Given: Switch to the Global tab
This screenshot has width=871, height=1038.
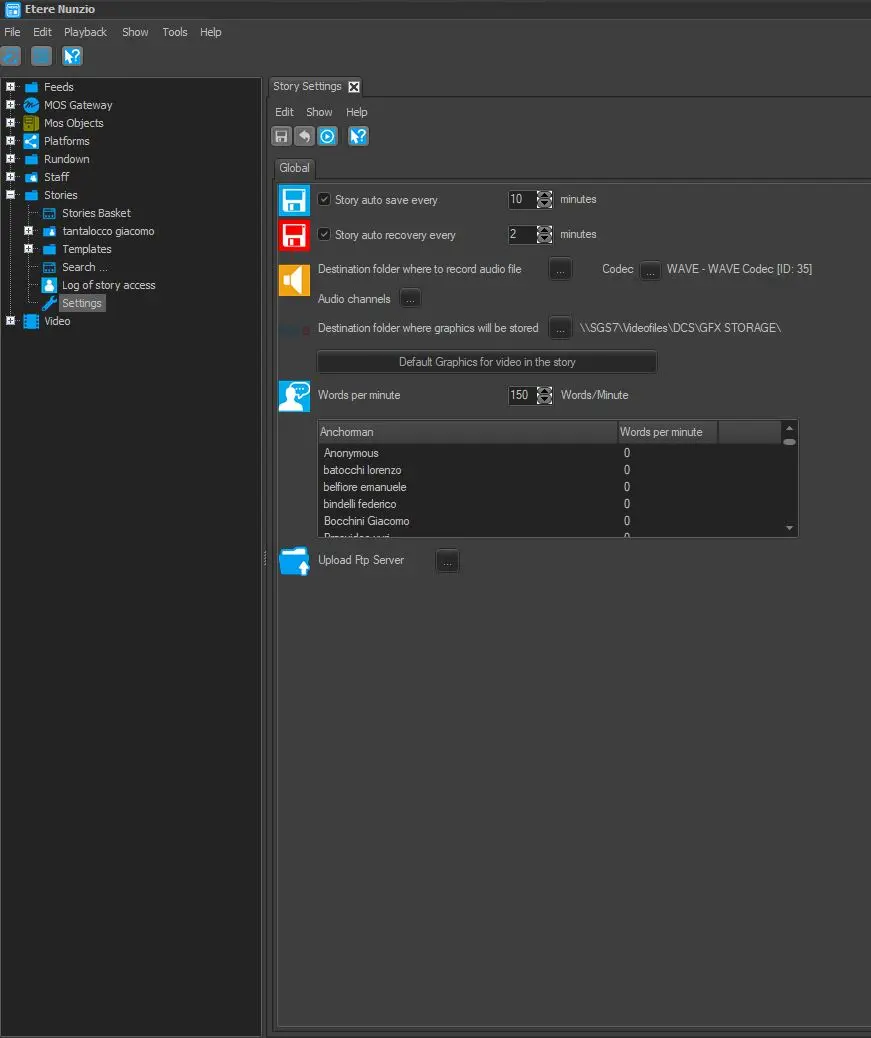Looking at the screenshot, I should (294, 168).
